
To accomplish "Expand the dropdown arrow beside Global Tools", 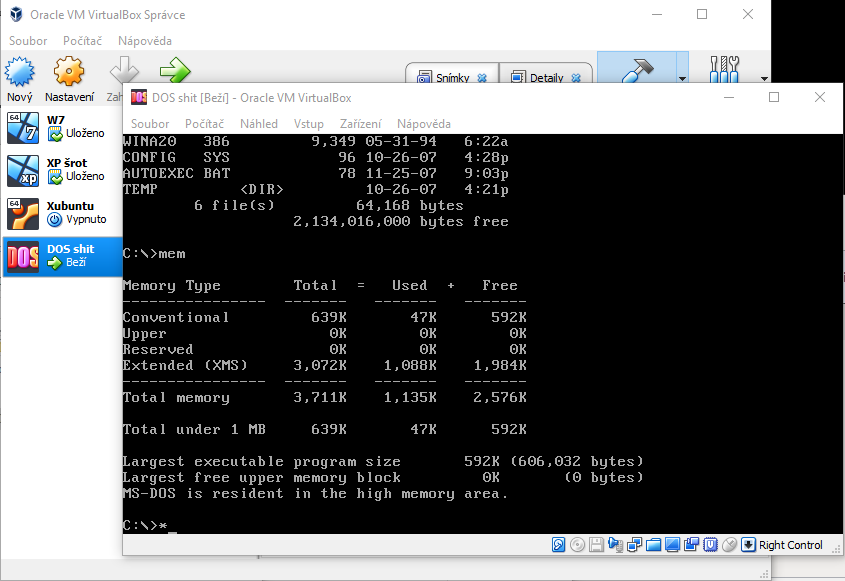I will 764,79.
